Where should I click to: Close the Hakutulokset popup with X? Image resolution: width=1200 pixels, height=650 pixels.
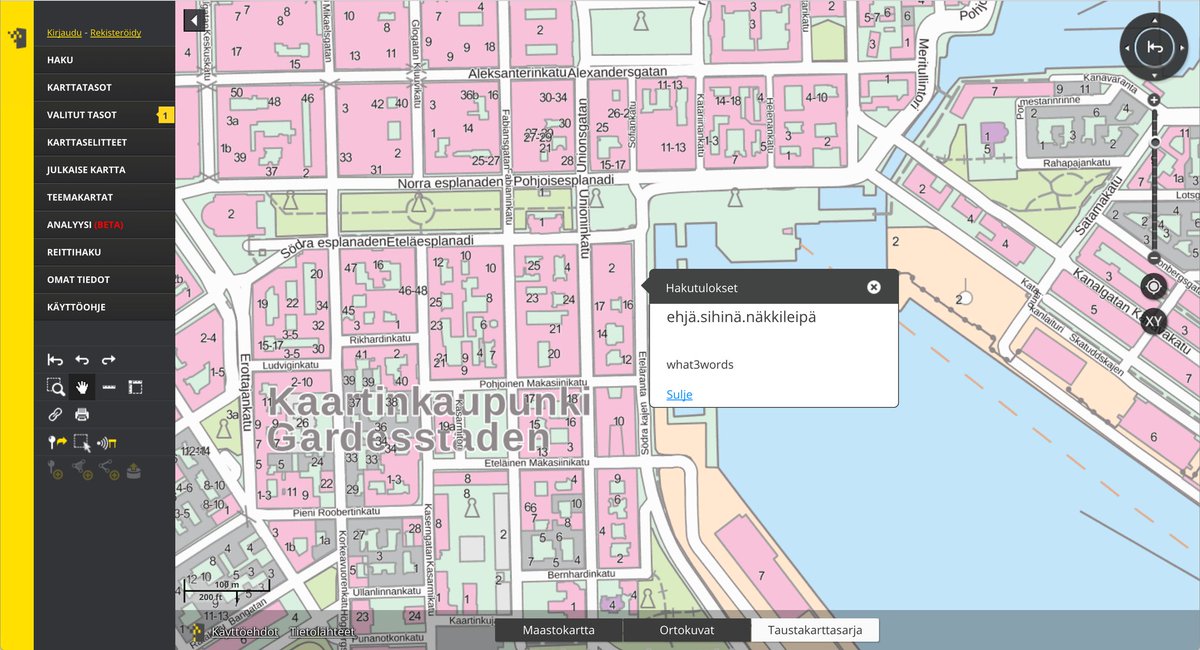click(x=874, y=287)
